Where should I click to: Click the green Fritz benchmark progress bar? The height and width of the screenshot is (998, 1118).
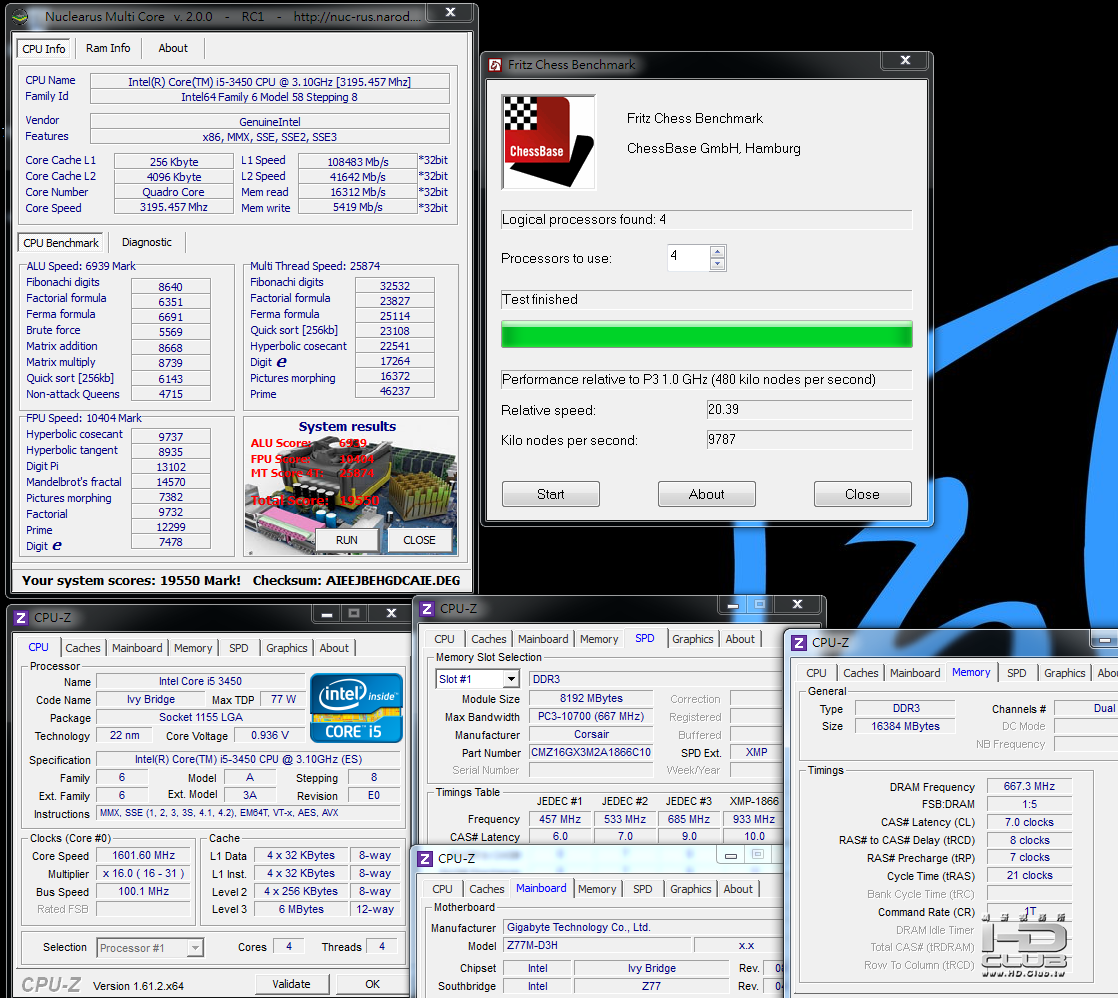point(707,334)
